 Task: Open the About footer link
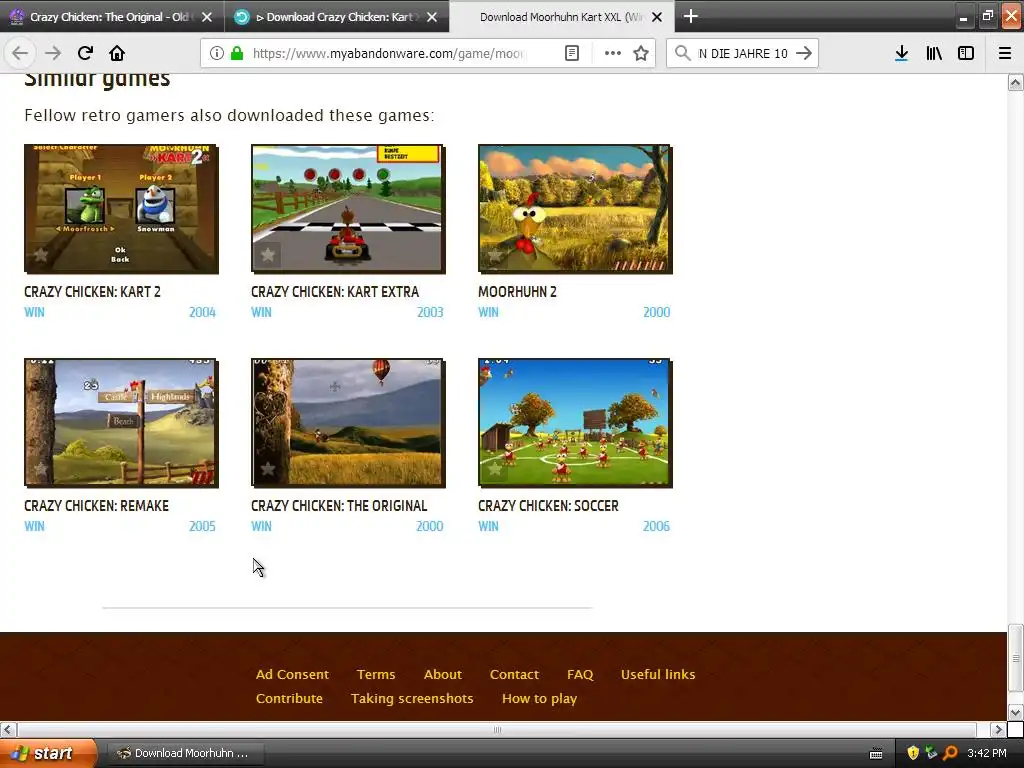[x=443, y=675]
